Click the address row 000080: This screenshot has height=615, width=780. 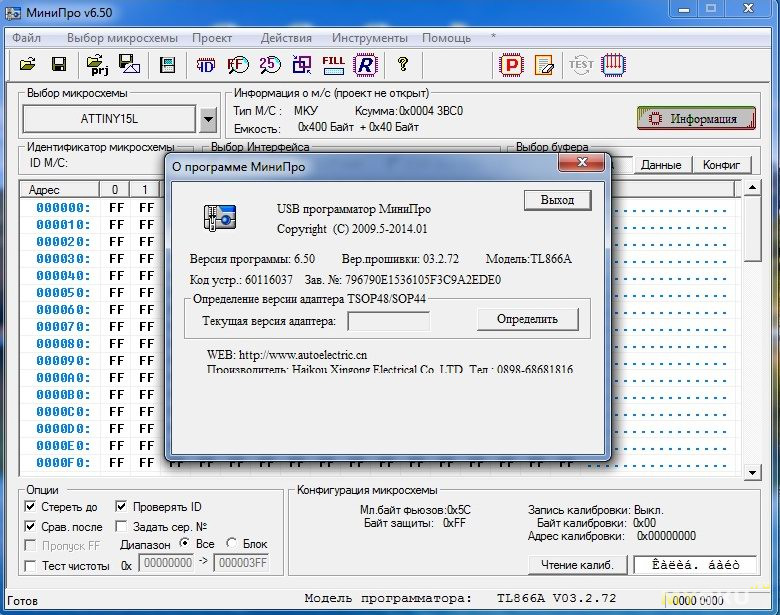63,343
